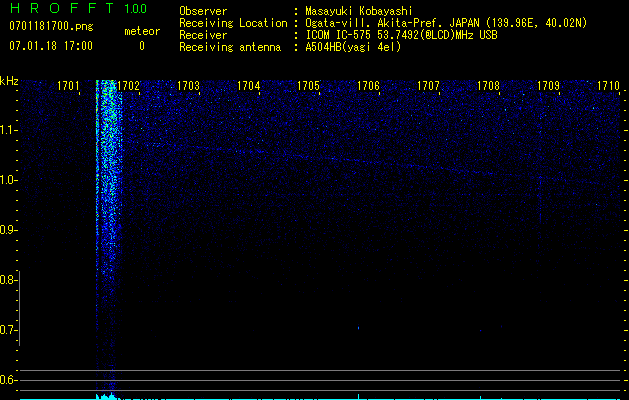This screenshot has height=400, width=629.
Task: Click the kHz axis unit label
Action: pos(9,81)
